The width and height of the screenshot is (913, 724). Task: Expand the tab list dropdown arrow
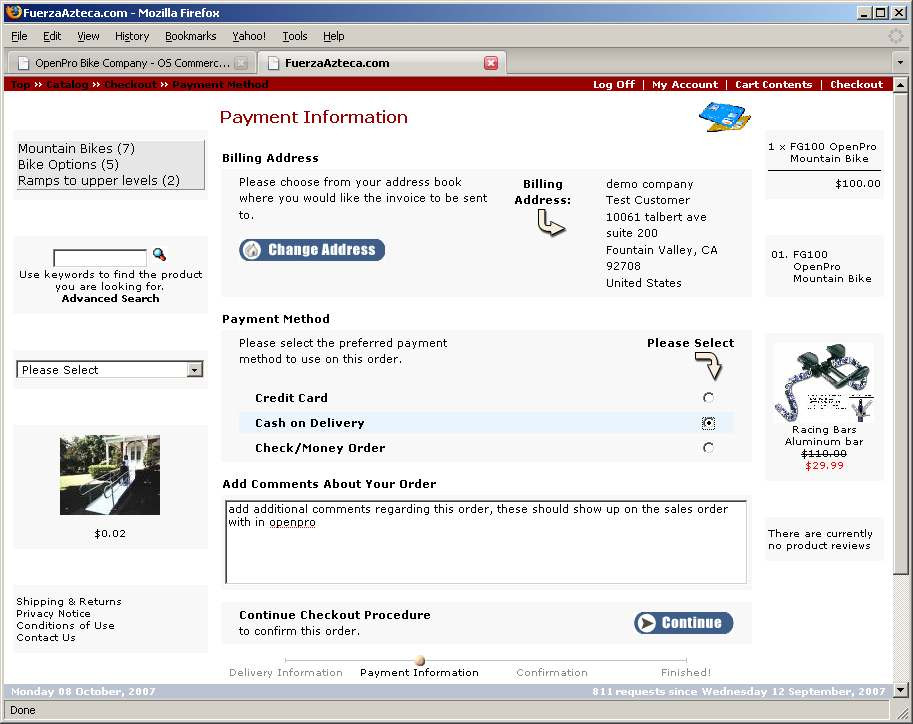[899, 63]
